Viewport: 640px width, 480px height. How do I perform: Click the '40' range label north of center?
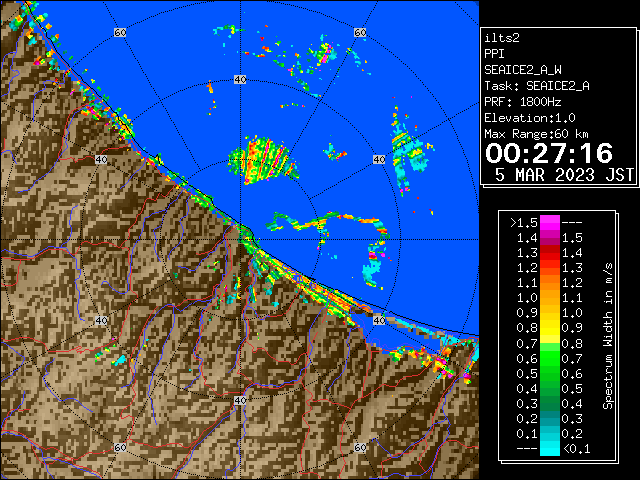240,80
